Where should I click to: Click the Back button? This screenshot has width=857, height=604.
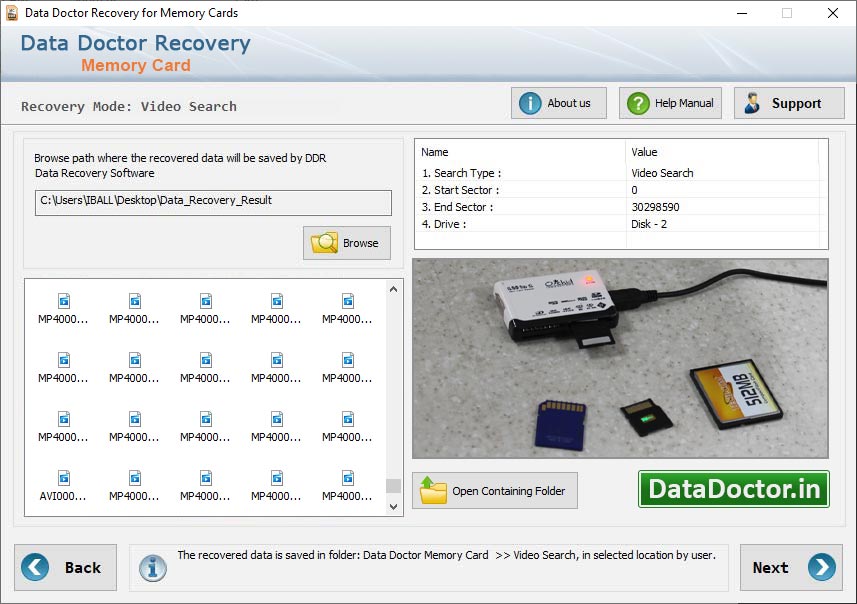click(x=66, y=567)
